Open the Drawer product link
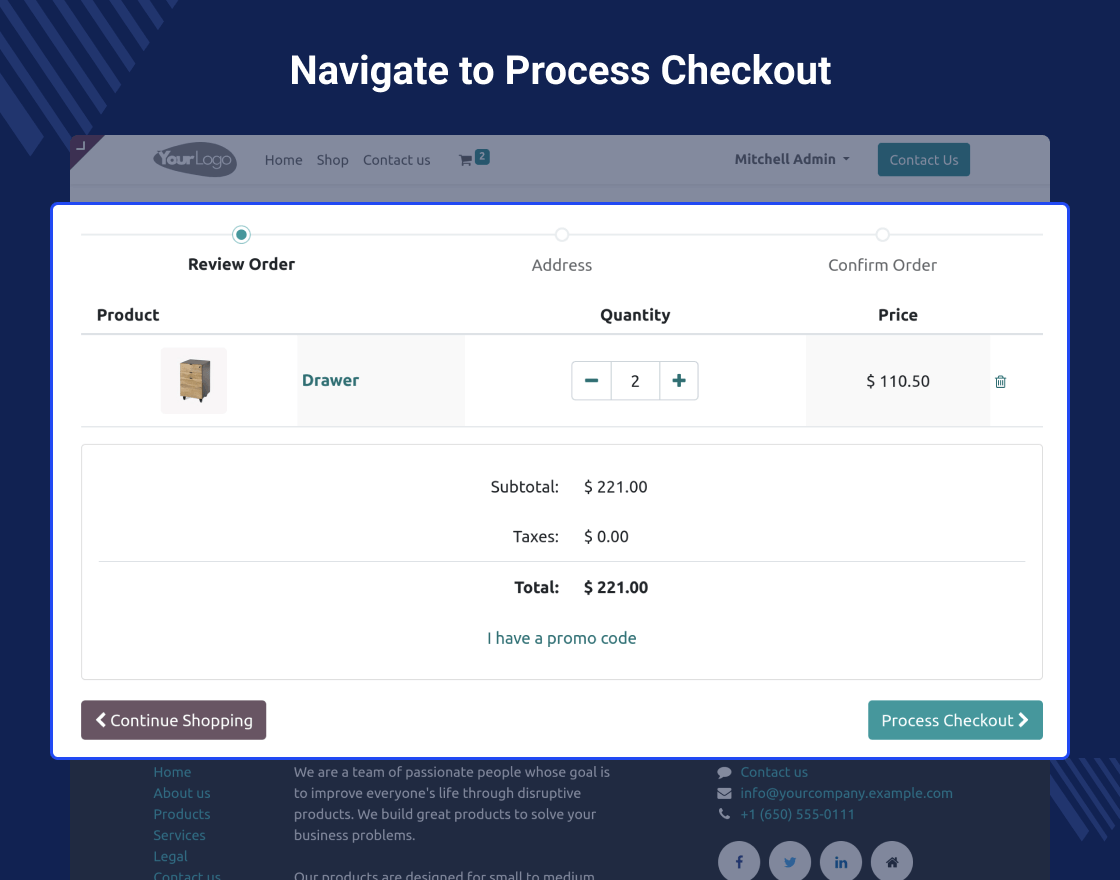The width and height of the screenshot is (1120, 880). click(330, 380)
